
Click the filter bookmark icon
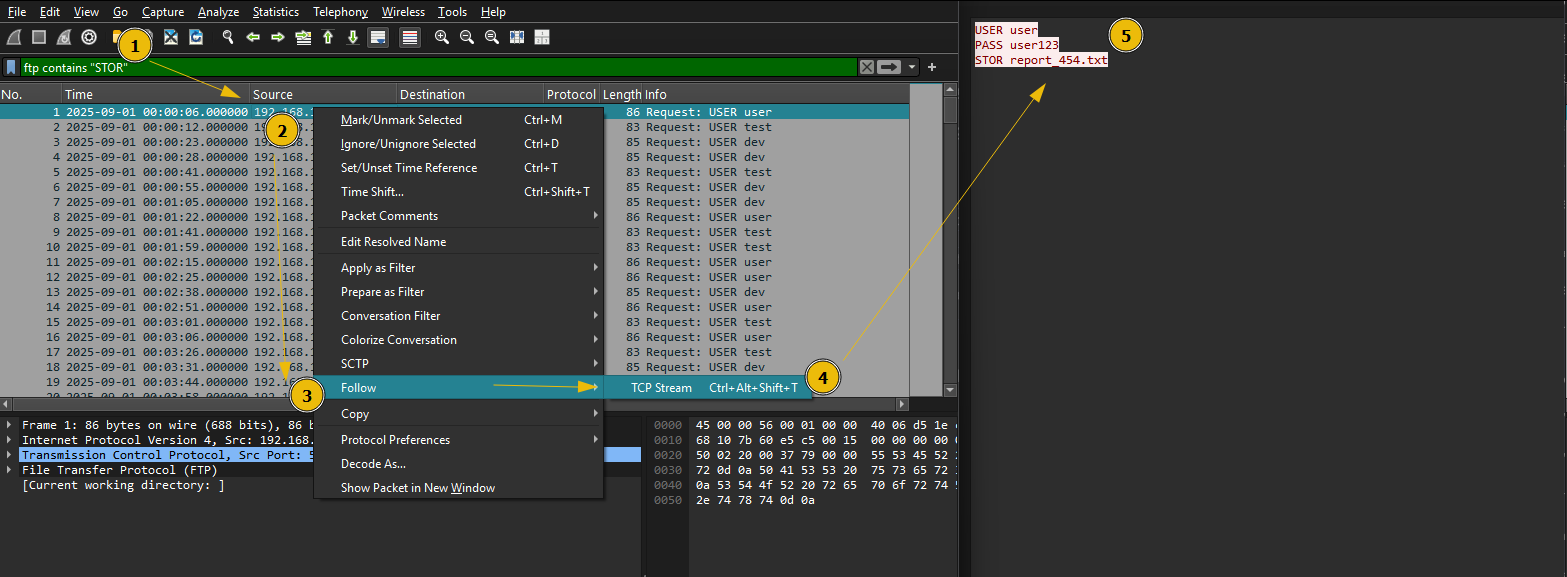point(11,67)
